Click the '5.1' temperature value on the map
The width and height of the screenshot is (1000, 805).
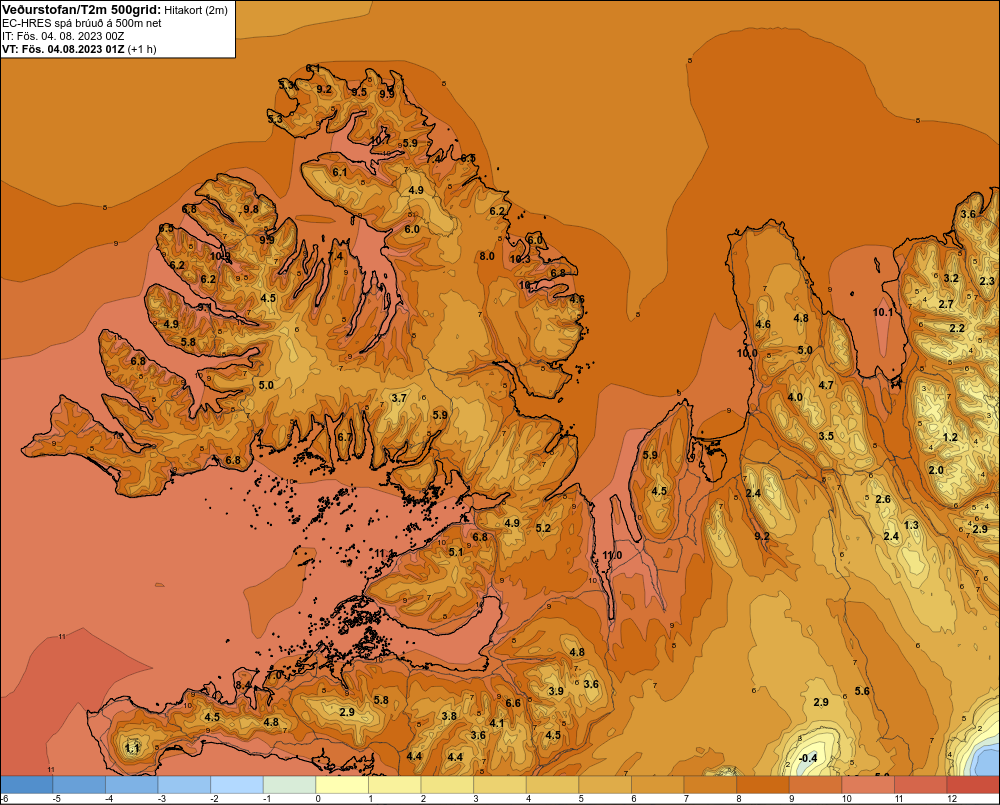[x=455, y=552]
